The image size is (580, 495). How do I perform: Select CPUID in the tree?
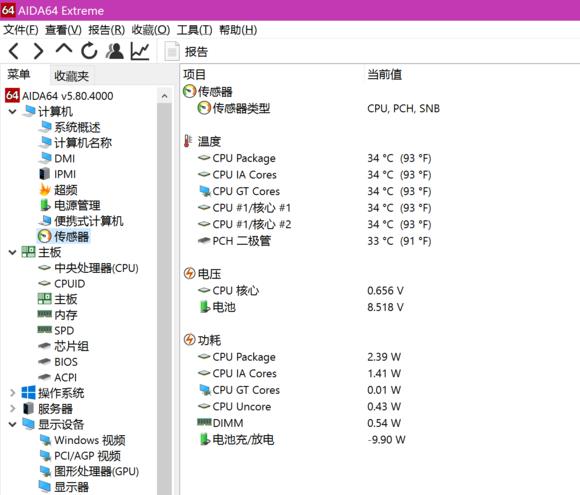point(70,284)
